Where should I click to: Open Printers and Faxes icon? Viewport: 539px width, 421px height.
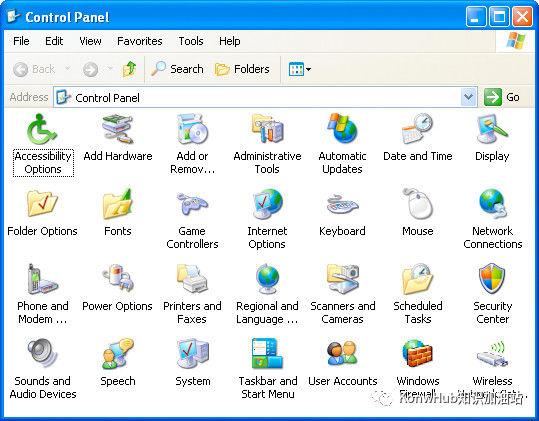(x=192, y=279)
